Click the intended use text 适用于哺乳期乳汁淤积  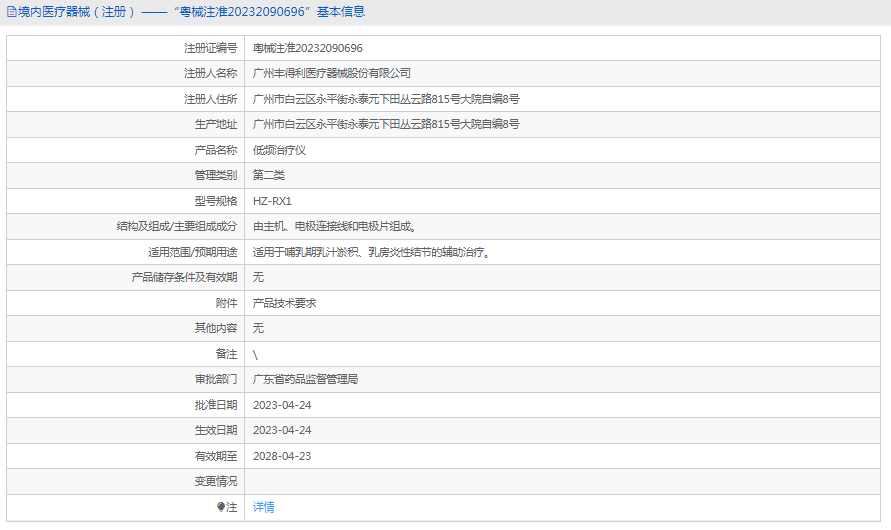tap(306, 252)
